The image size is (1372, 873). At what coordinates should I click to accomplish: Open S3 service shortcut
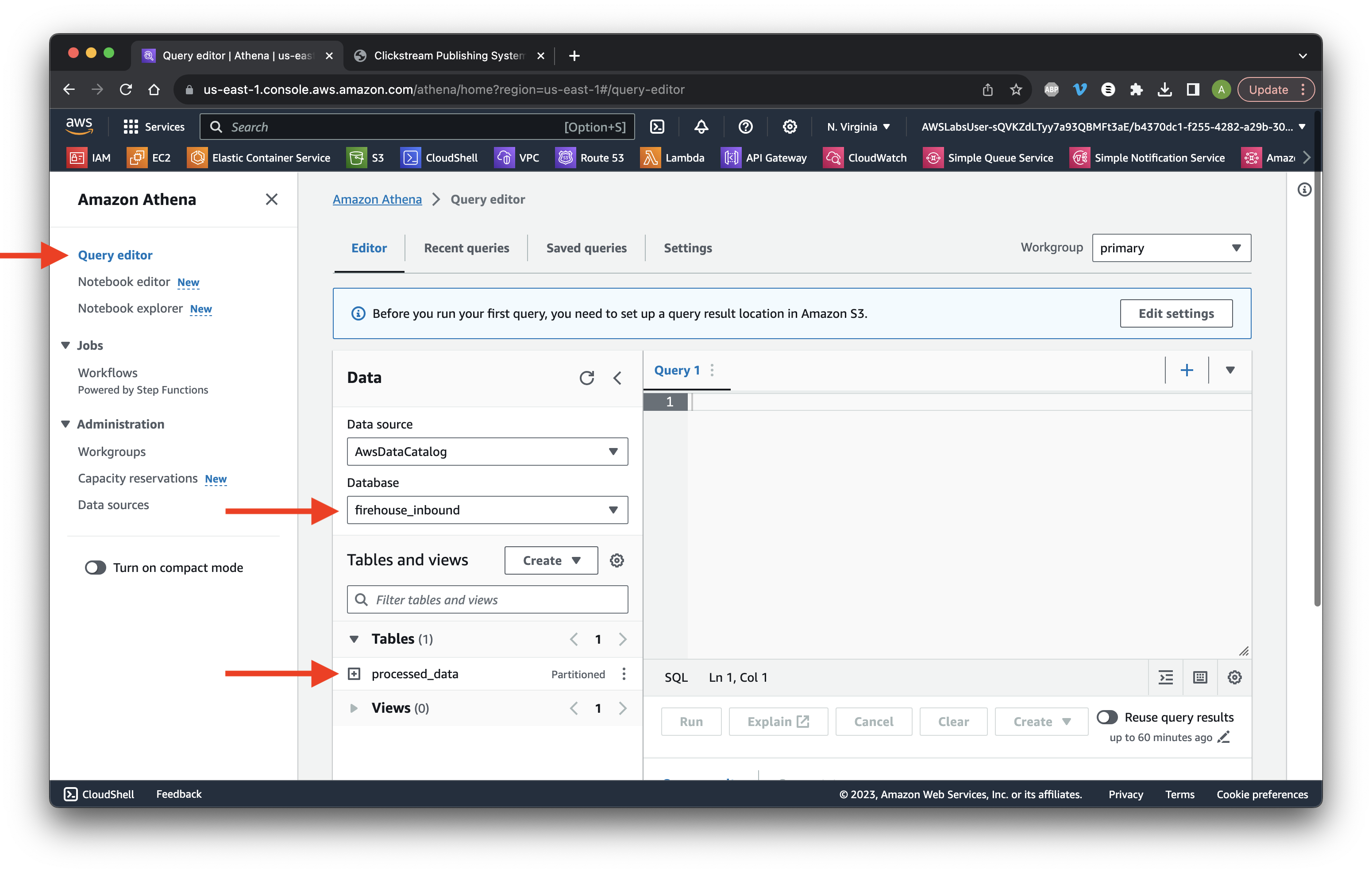(x=366, y=158)
